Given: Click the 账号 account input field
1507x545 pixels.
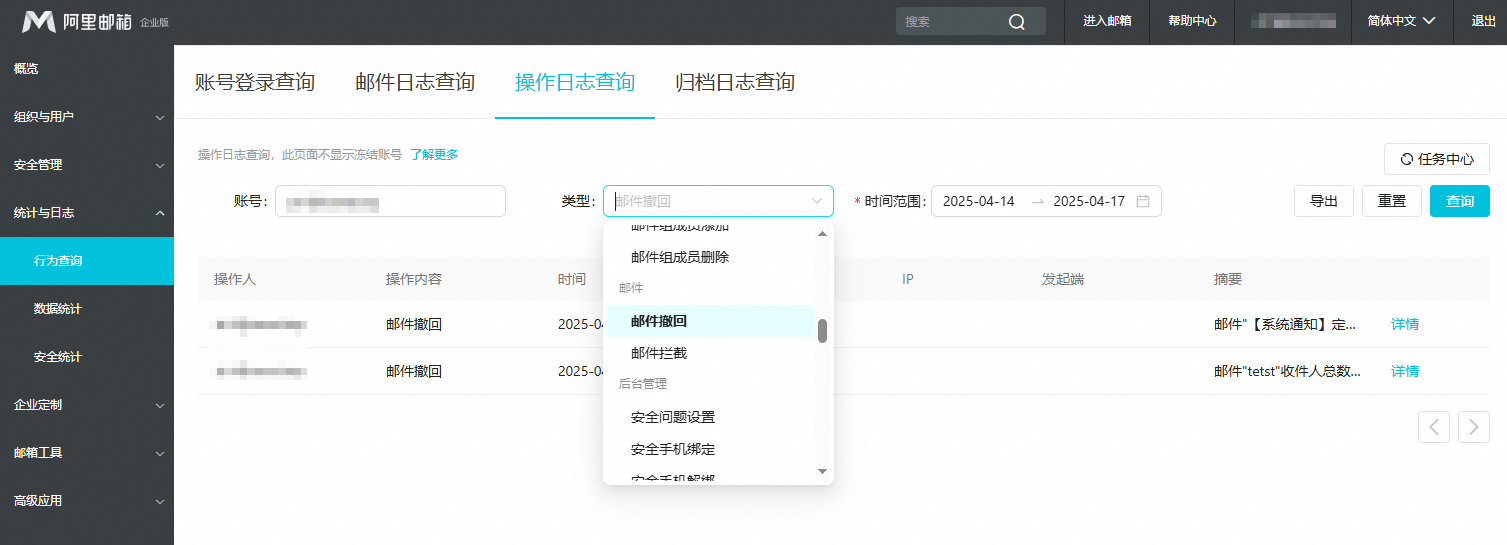Looking at the screenshot, I should [390, 201].
